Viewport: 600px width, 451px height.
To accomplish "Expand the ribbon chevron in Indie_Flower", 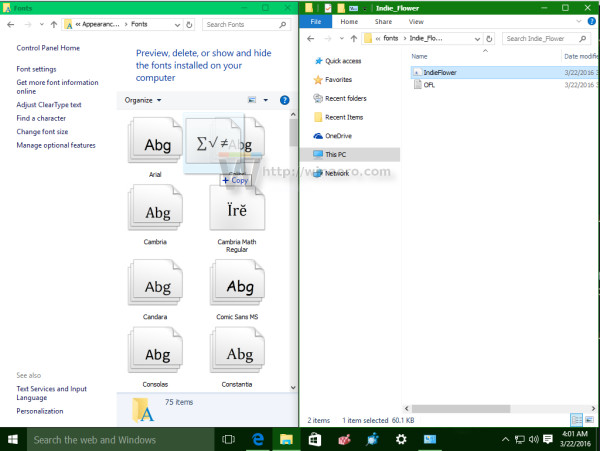I will (579, 21).
